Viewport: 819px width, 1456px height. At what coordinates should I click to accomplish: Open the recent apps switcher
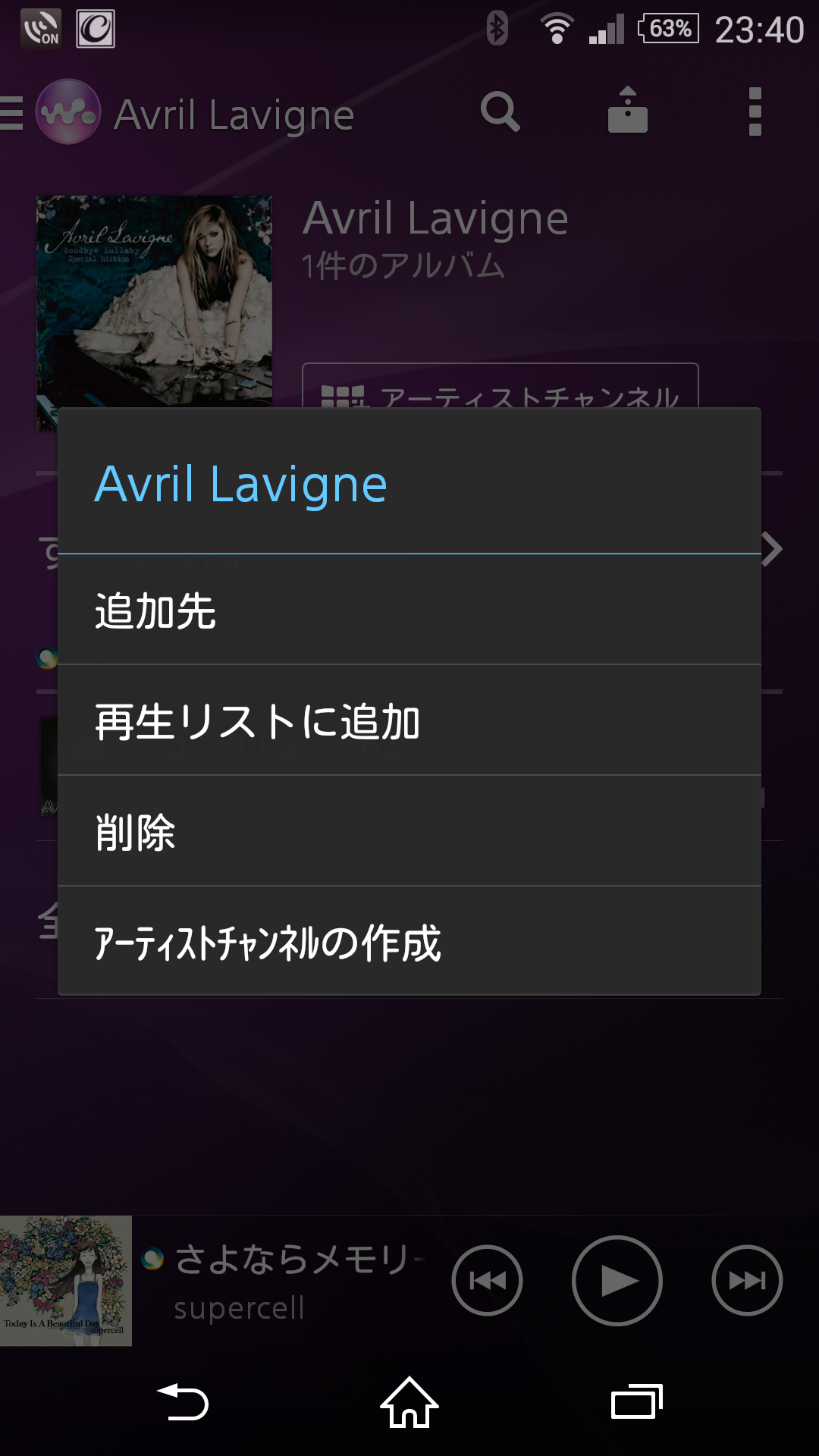coord(637,1402)
